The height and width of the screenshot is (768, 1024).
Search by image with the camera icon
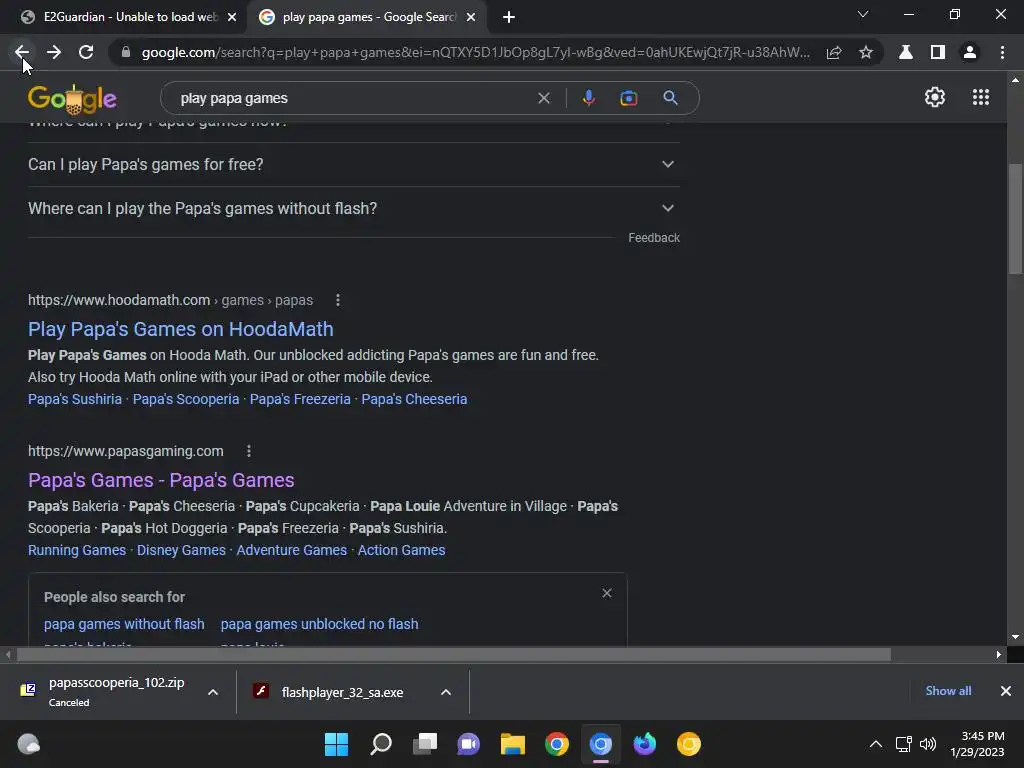coord(629,98)
